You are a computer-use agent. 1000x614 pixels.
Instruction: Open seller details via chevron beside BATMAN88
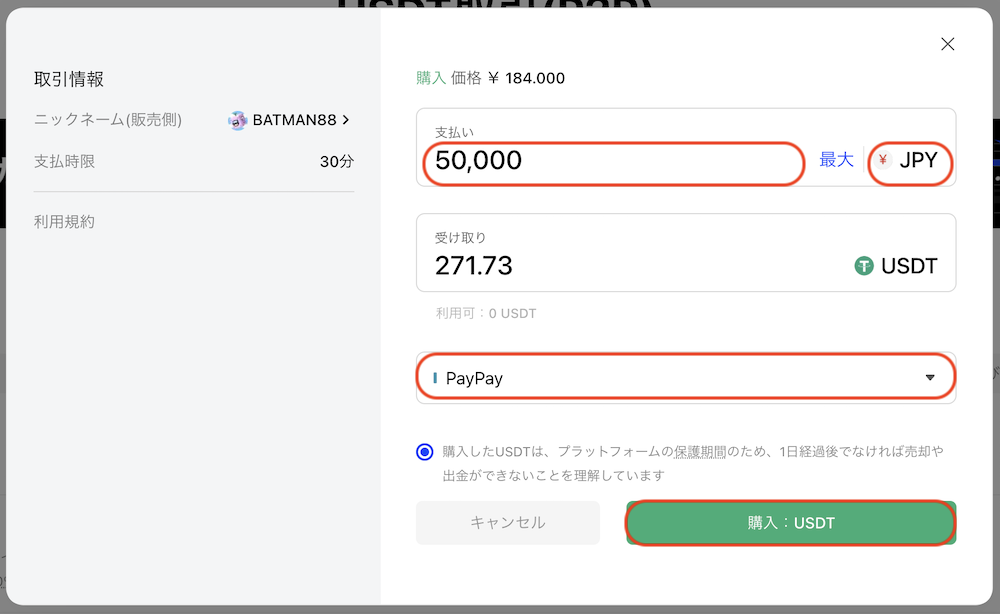346,120
